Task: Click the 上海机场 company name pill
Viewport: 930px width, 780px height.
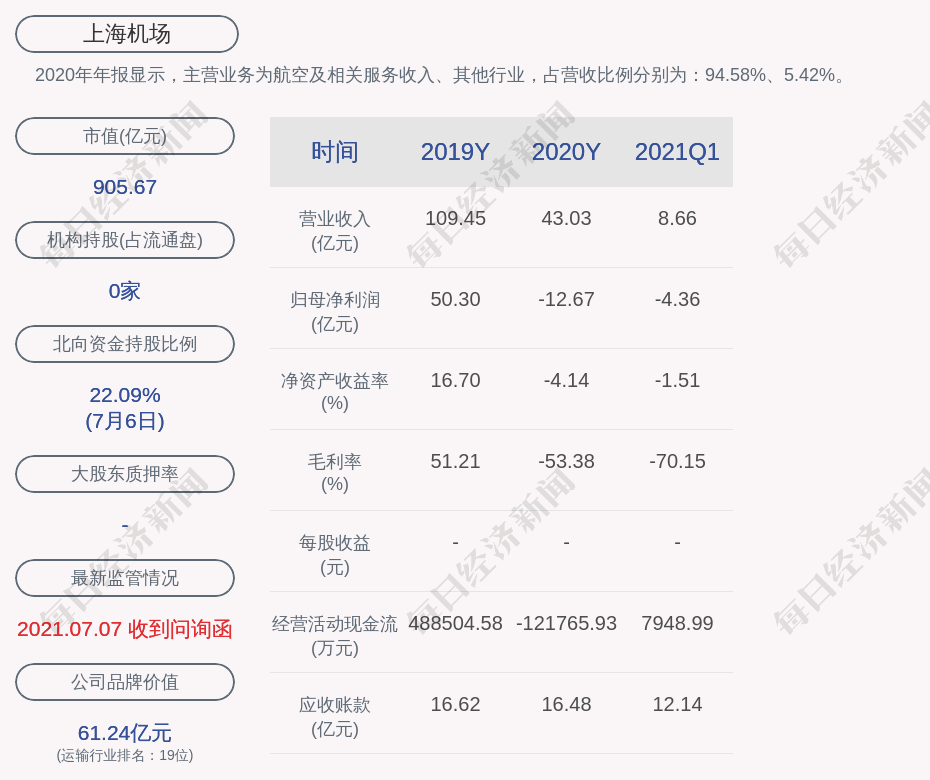Action: pyautogui.click(x=126, y=34)
